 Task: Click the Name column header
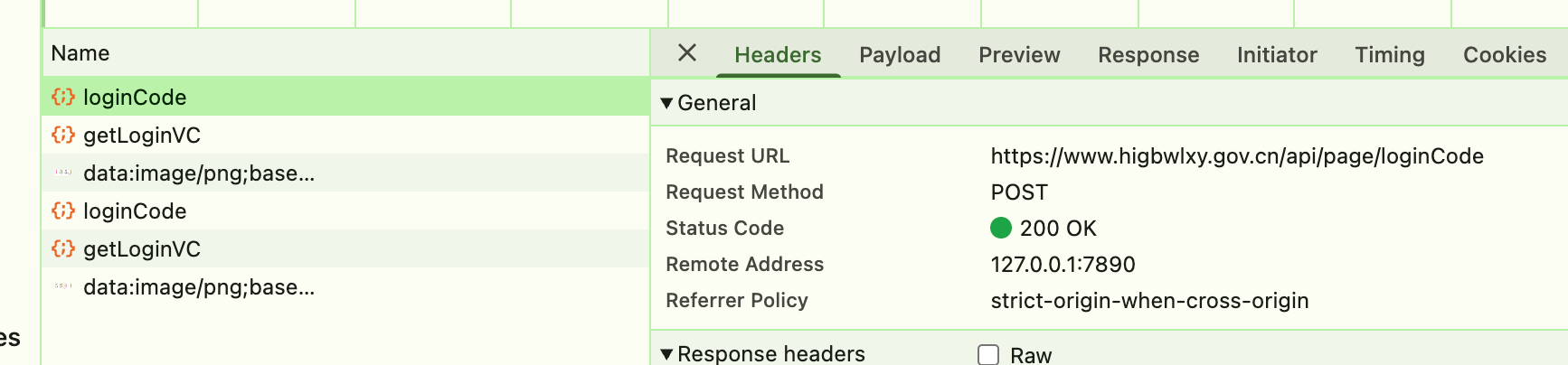click(x=80, y=53)
